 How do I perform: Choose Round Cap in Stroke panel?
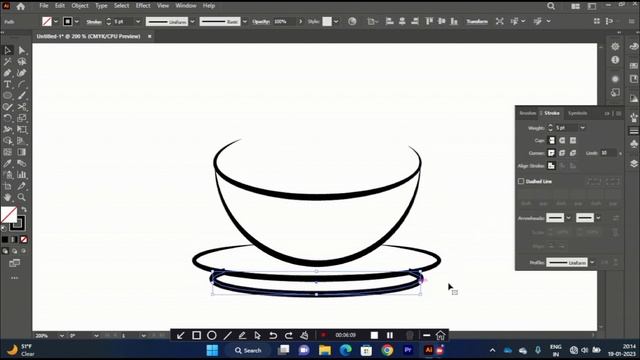[x=562, y=140]
